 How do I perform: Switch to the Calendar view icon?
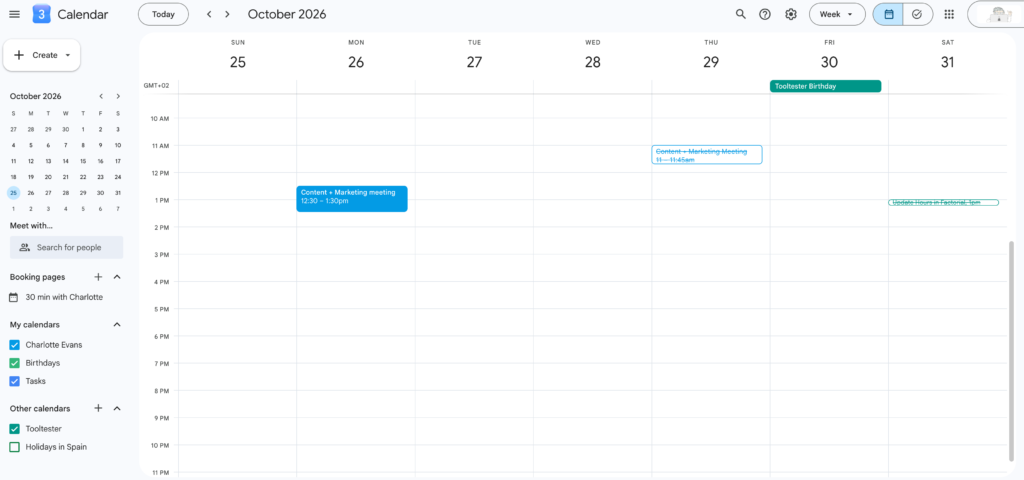(x=888, y=14)
